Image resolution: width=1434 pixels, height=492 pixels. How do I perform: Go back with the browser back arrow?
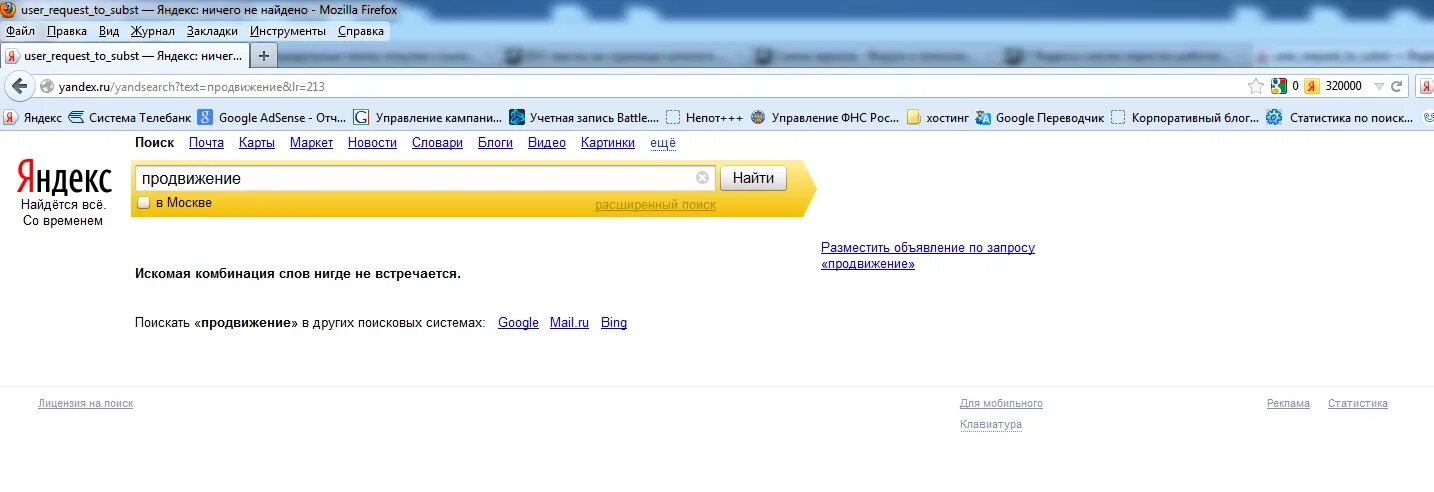click(x=19, y=86)
